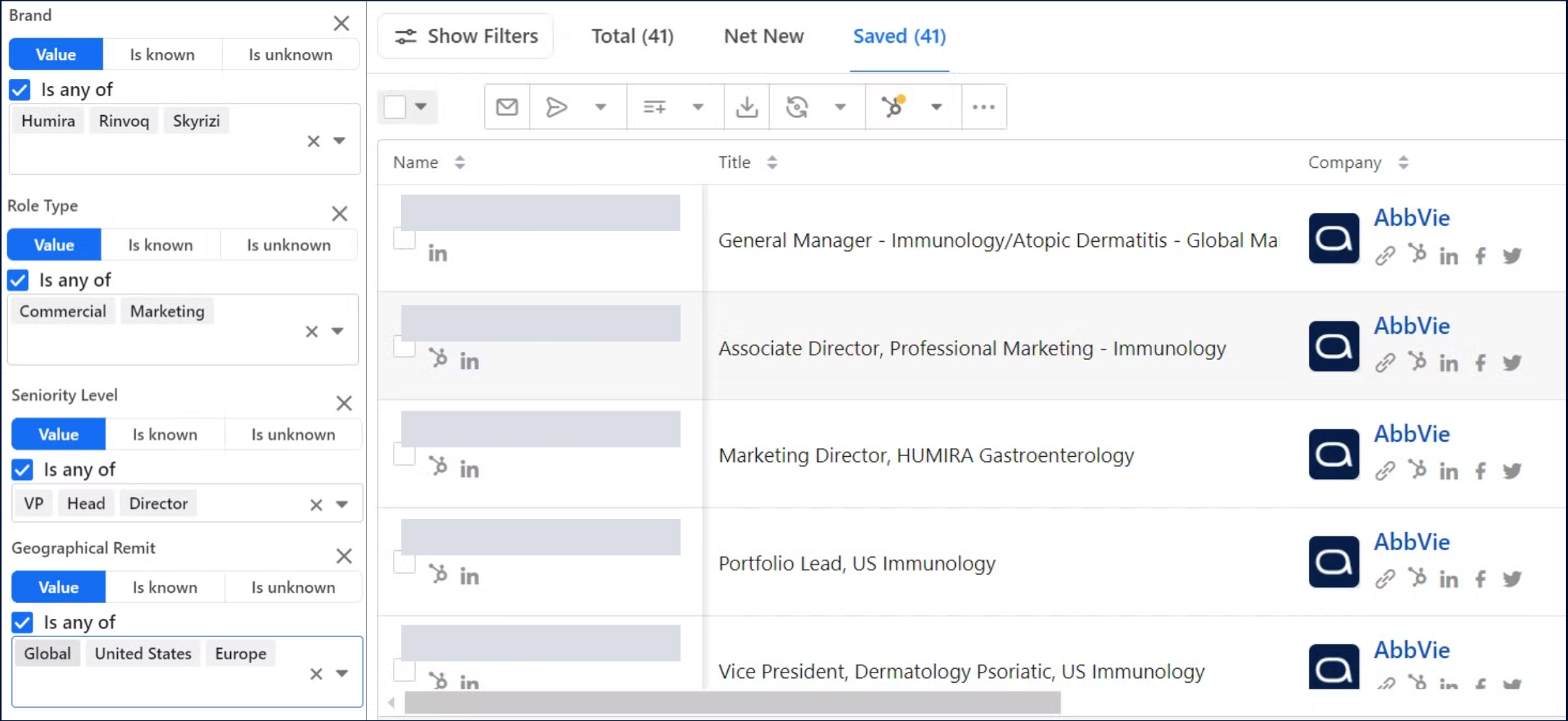This screenshot has height=721, width=1568.
Task: Disable 'Is any of' for Seniority Level
Action: pos(22,470)
